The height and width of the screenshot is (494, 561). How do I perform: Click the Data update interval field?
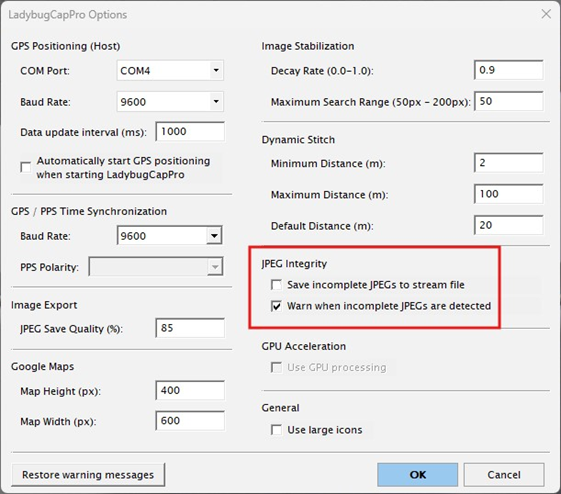tap(190, 132)
